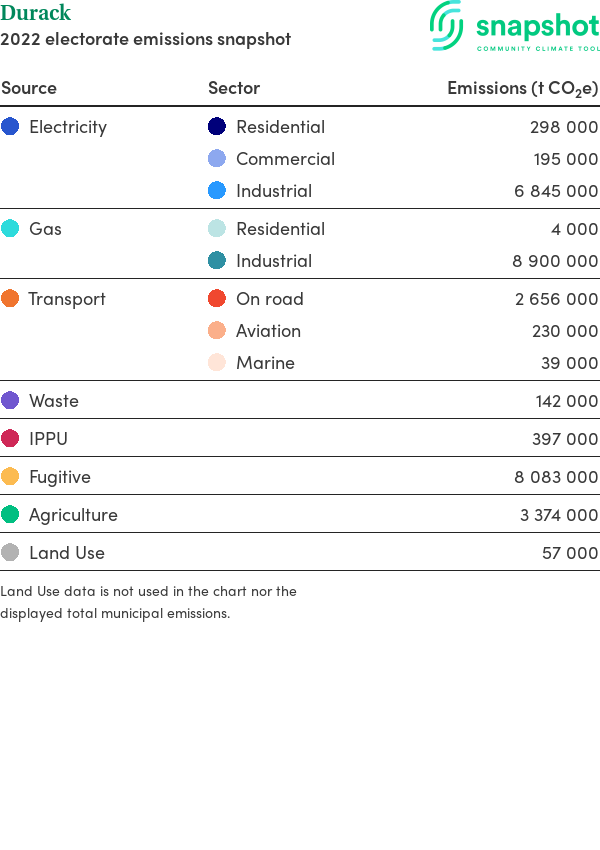Click the Snapshot fingerprint logo icon
Image resolution: width=600 pixels, height=850 pixels.
[x=447, y=25]
